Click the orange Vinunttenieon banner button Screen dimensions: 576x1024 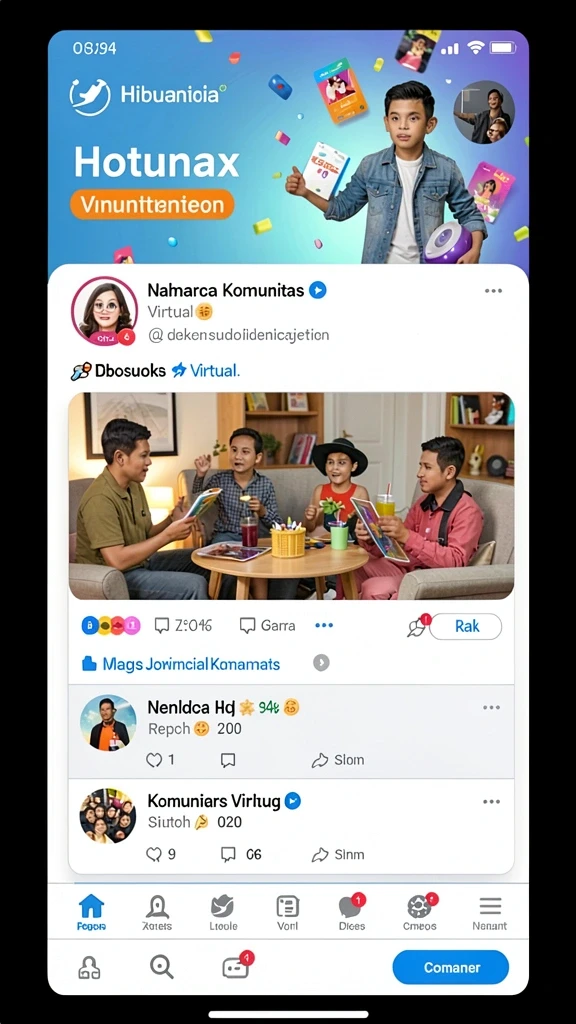tap(152, 204)
